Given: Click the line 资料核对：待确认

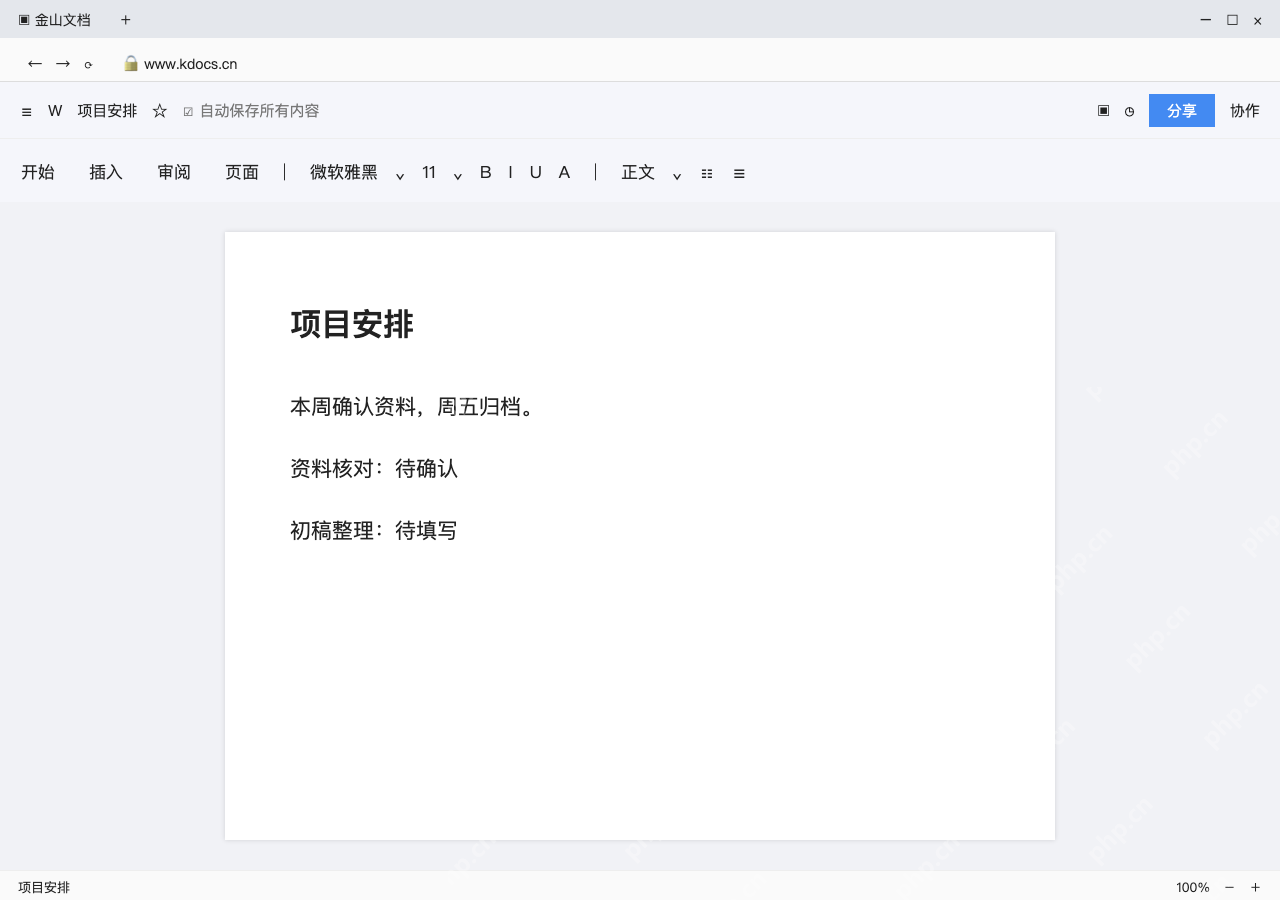Looking at the screenshot, I should (x=374, y=469).
